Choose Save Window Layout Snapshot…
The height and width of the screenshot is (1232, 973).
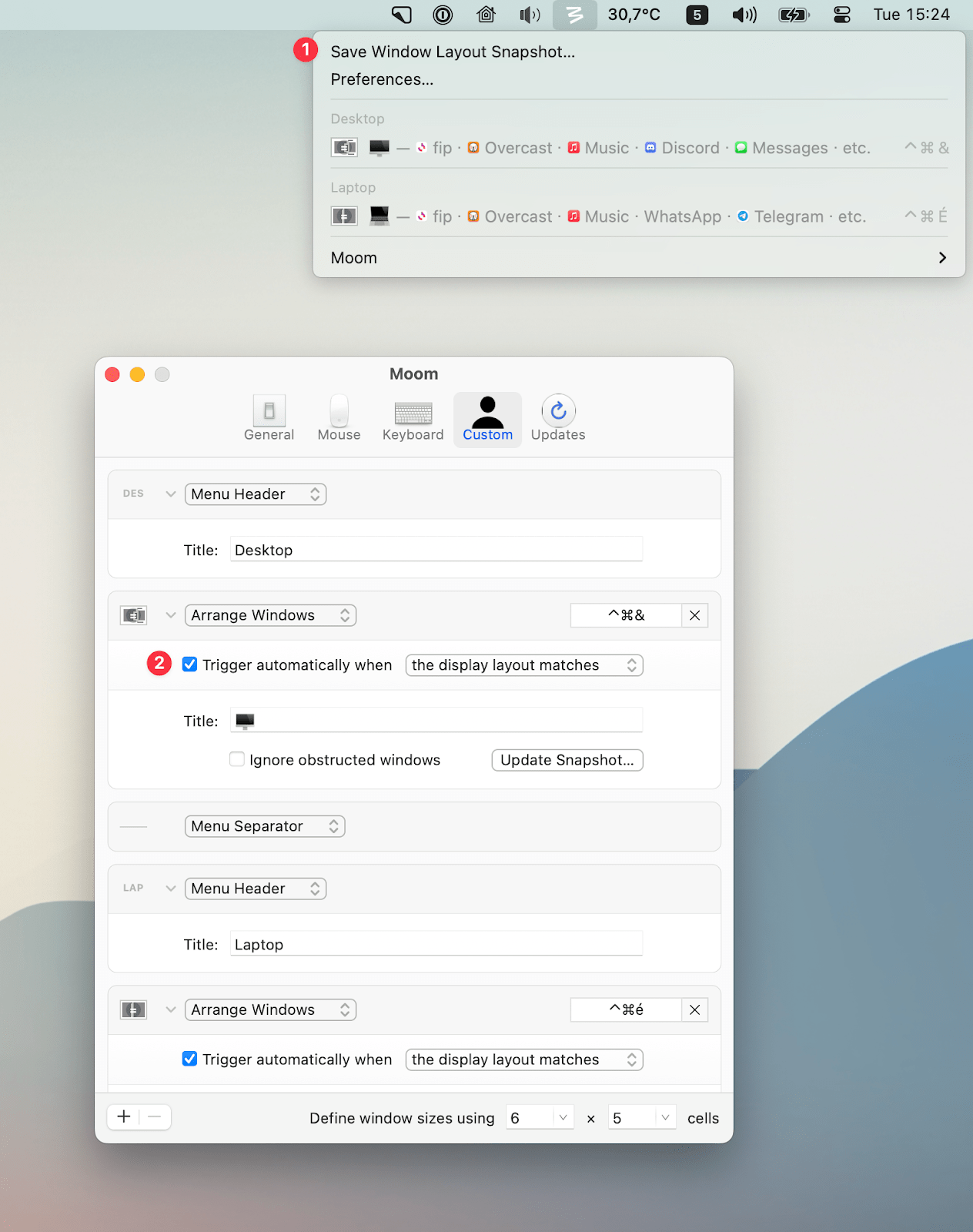click(453, 52)
